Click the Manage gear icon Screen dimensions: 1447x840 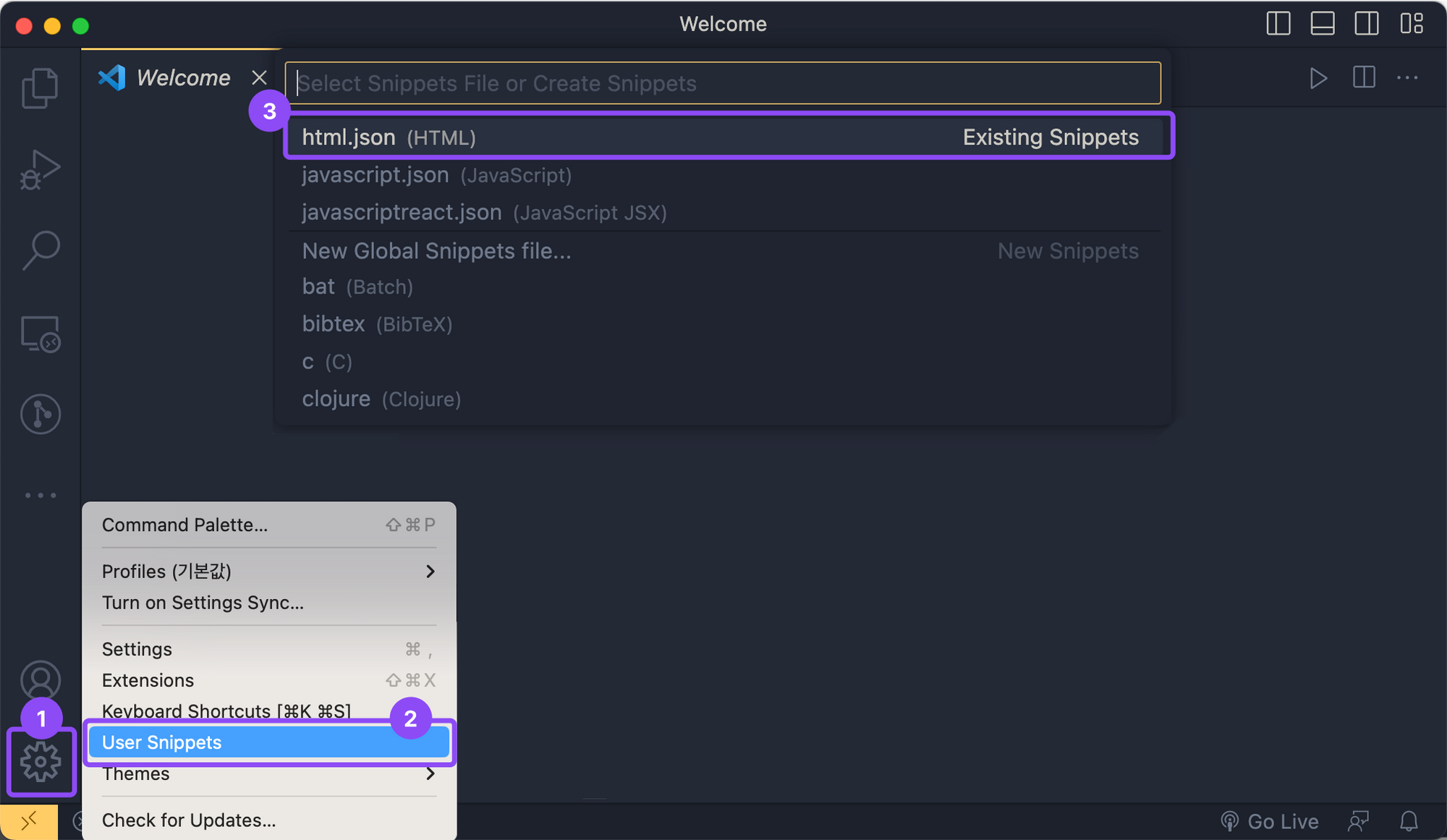pyautogui.click(x=41, y=761)
